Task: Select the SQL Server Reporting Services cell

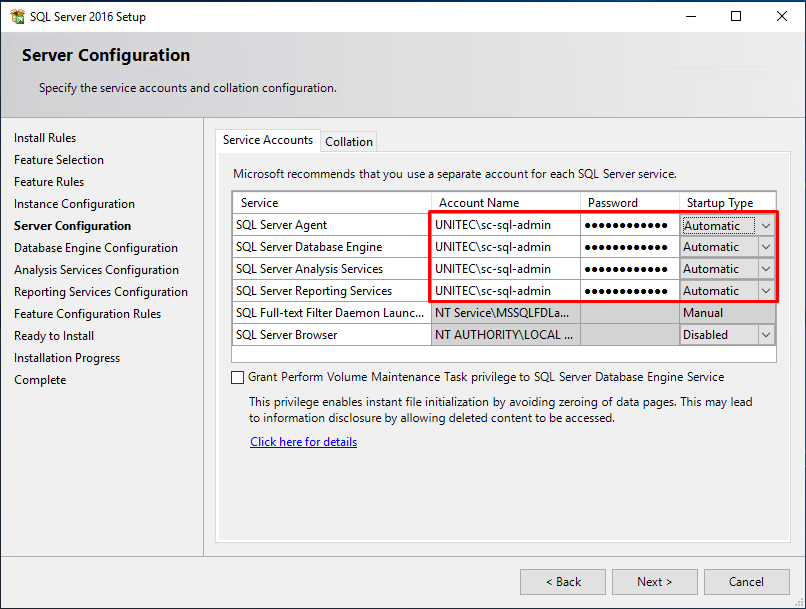Action: click(x=332, y=291)
